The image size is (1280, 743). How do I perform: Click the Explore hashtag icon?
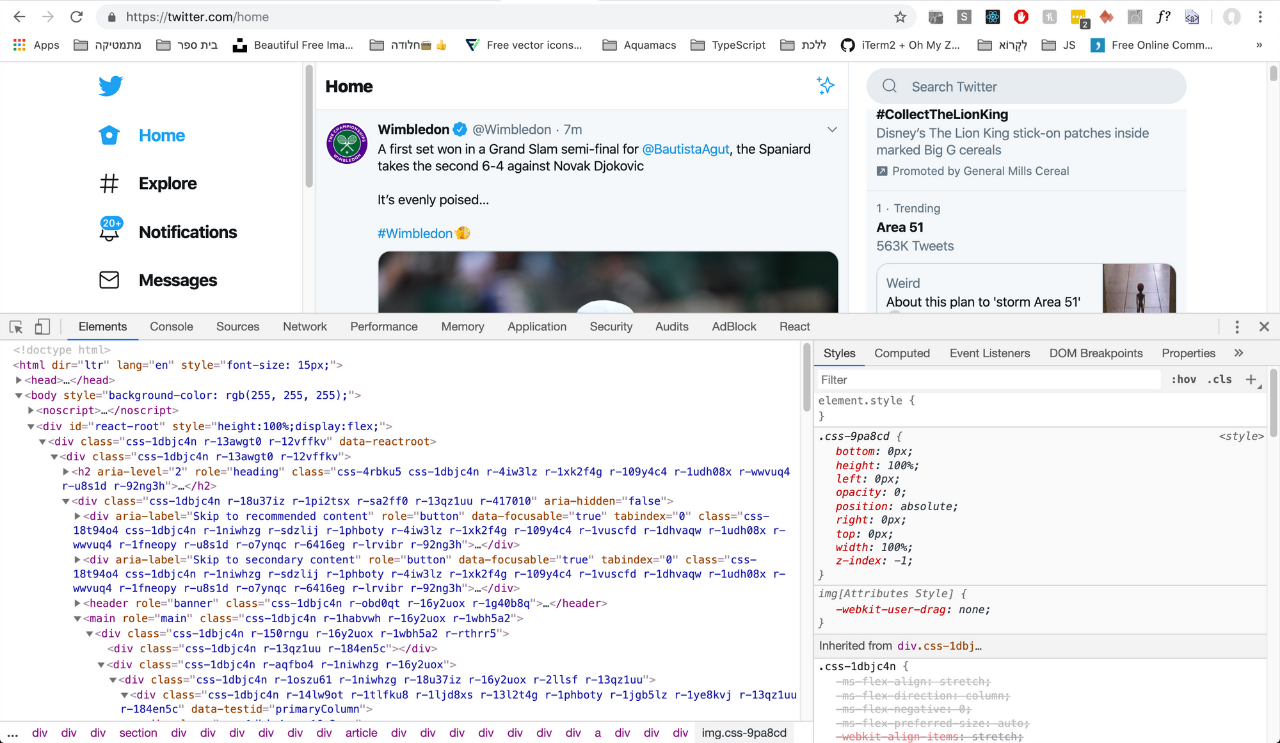coord(109,183)
